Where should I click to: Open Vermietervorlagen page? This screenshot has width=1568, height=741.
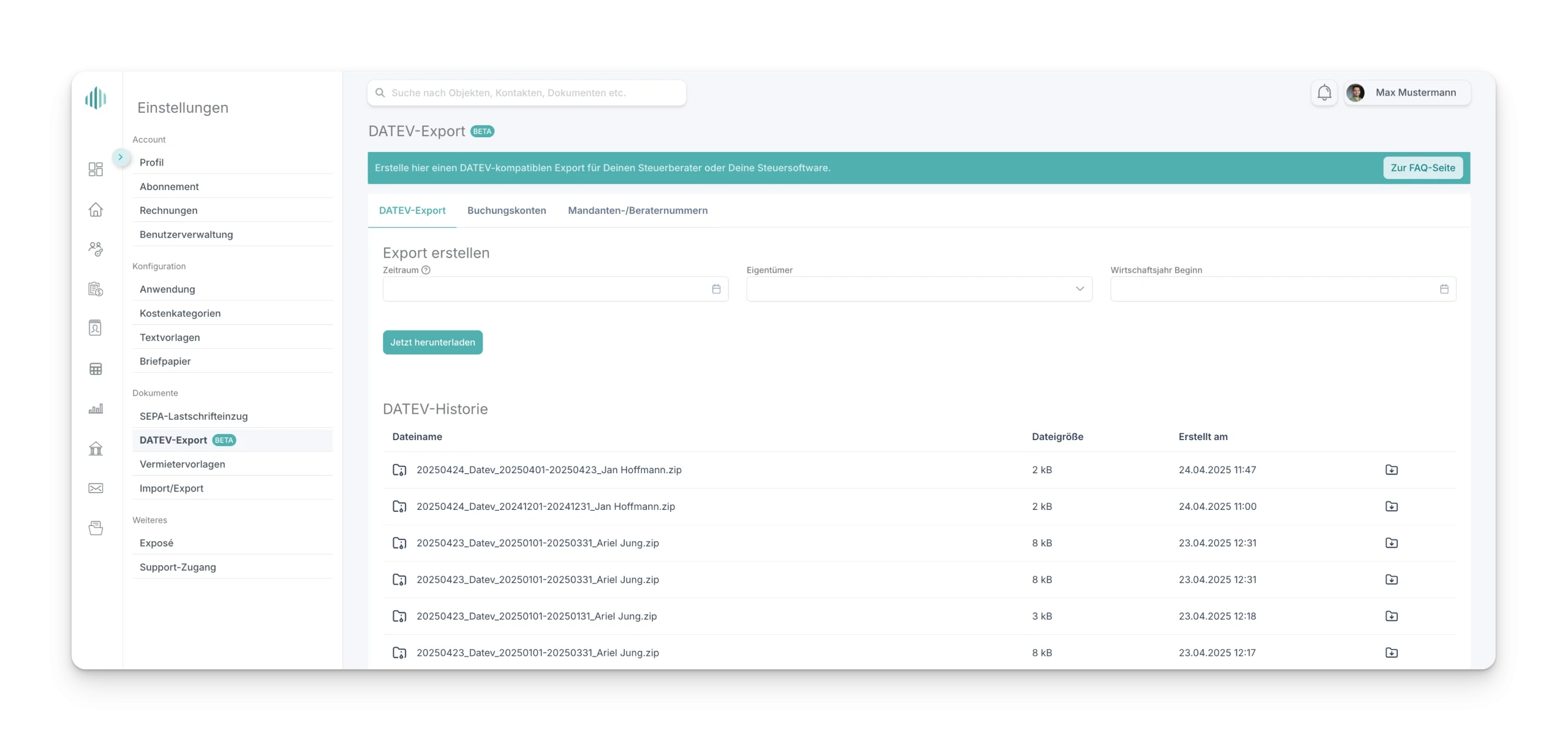tap(233, 464)
